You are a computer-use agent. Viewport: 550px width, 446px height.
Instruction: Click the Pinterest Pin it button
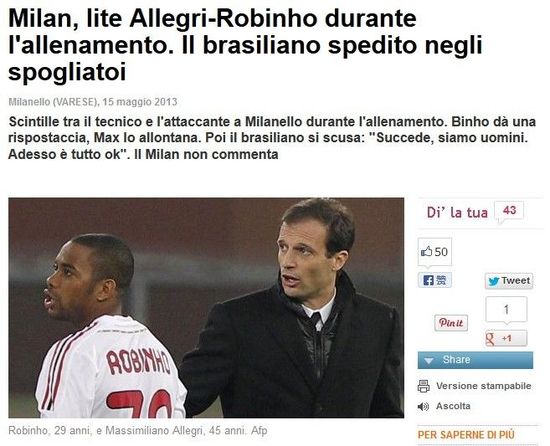(x=451, y=323)
